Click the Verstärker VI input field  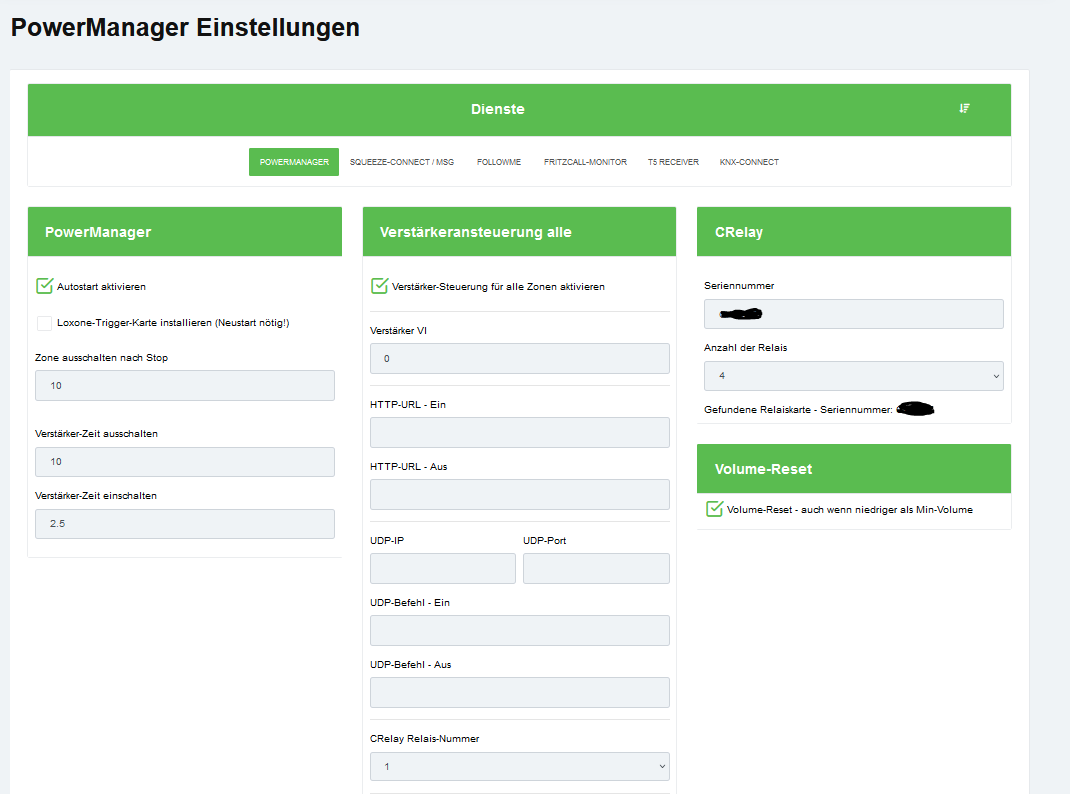coord(519,359)
